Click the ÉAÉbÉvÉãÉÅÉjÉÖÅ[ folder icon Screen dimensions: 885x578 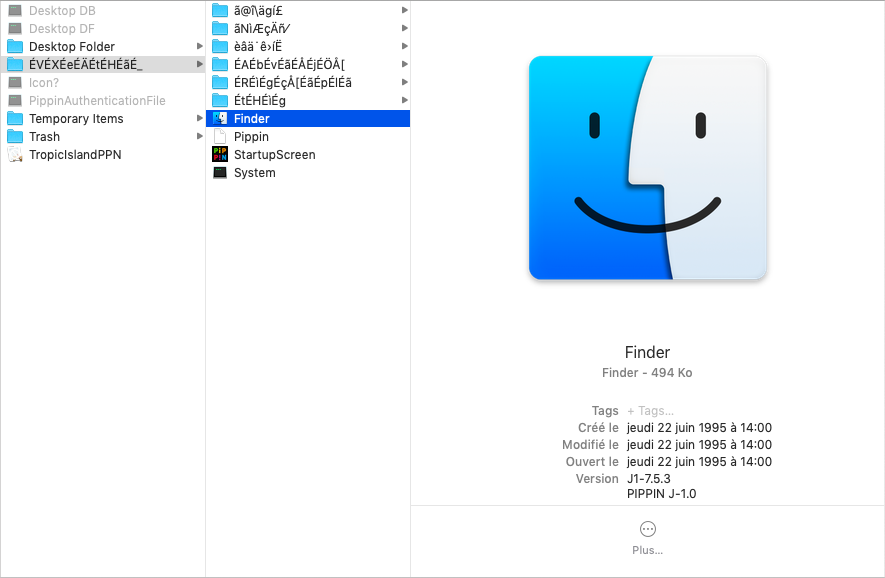[220, 64]
